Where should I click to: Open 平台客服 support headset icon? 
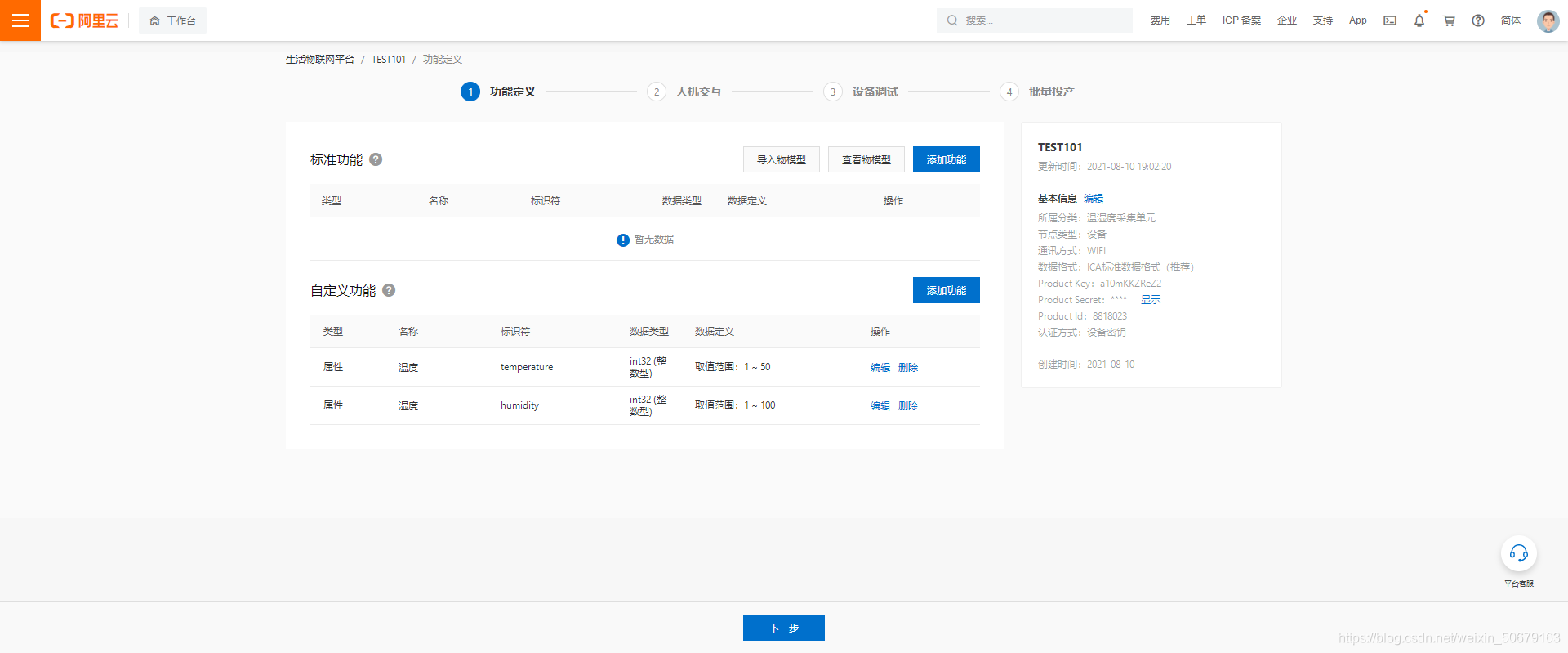click(x=1519, y=554)
